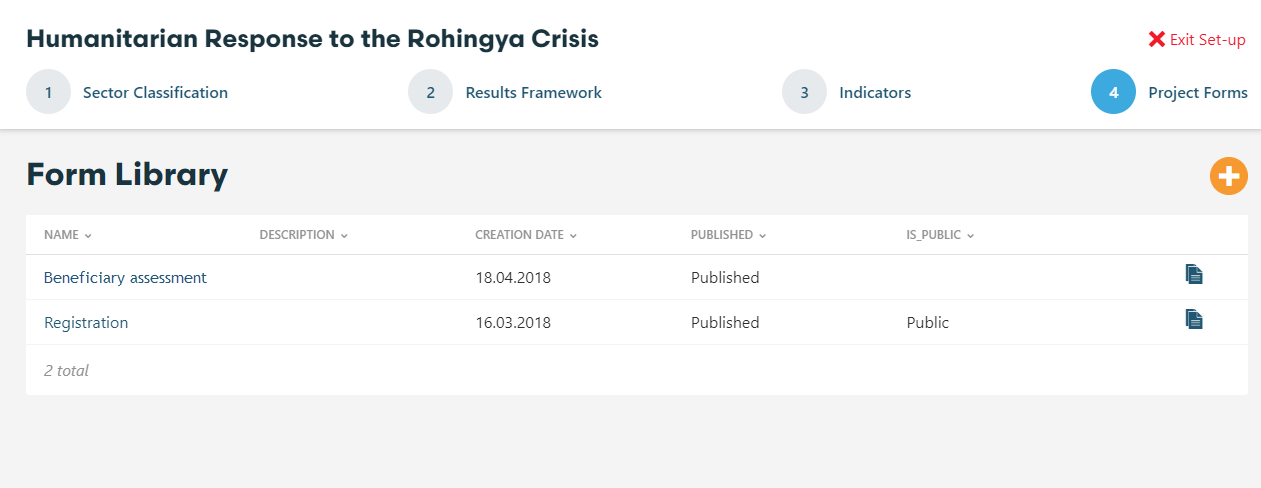Click the orange add new form button

tap(1228, 176)
